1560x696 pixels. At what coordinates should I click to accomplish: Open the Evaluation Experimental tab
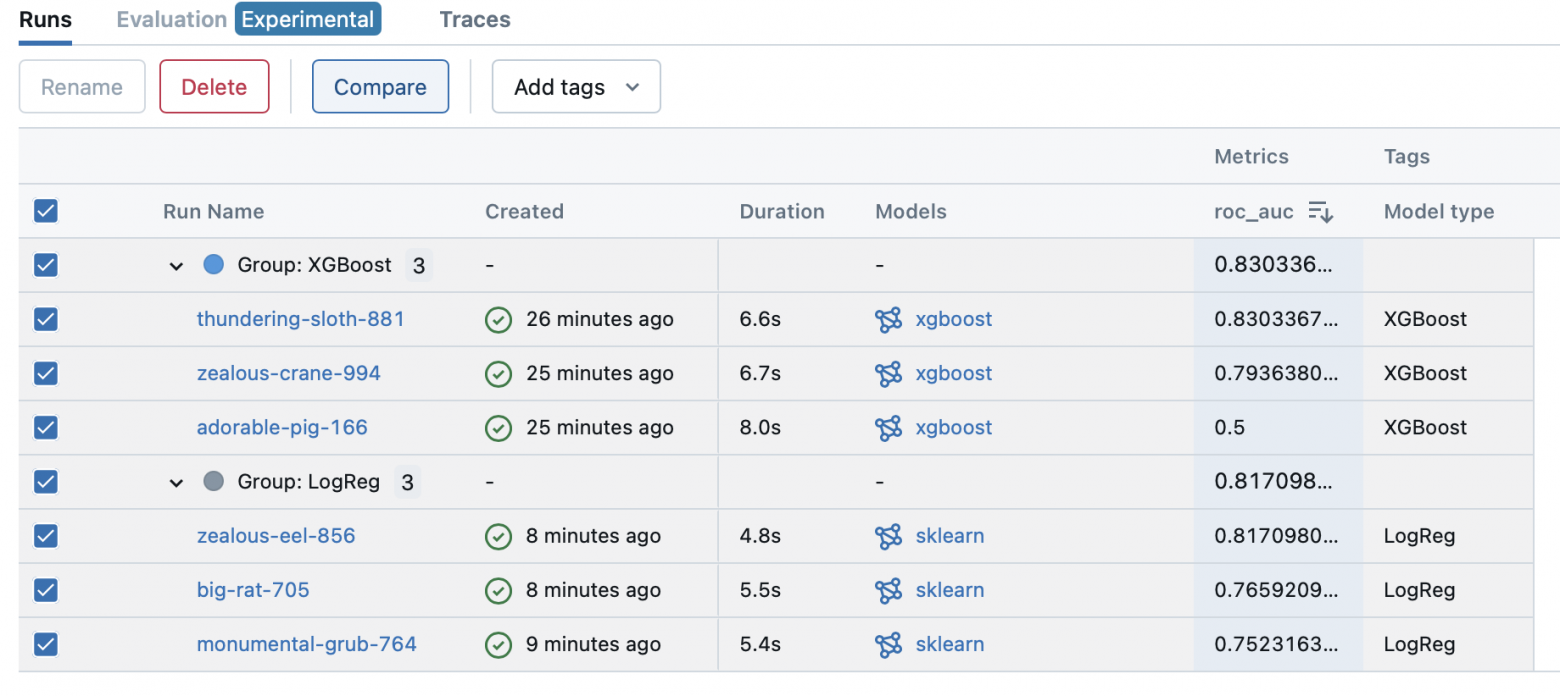tap(249, 19)
